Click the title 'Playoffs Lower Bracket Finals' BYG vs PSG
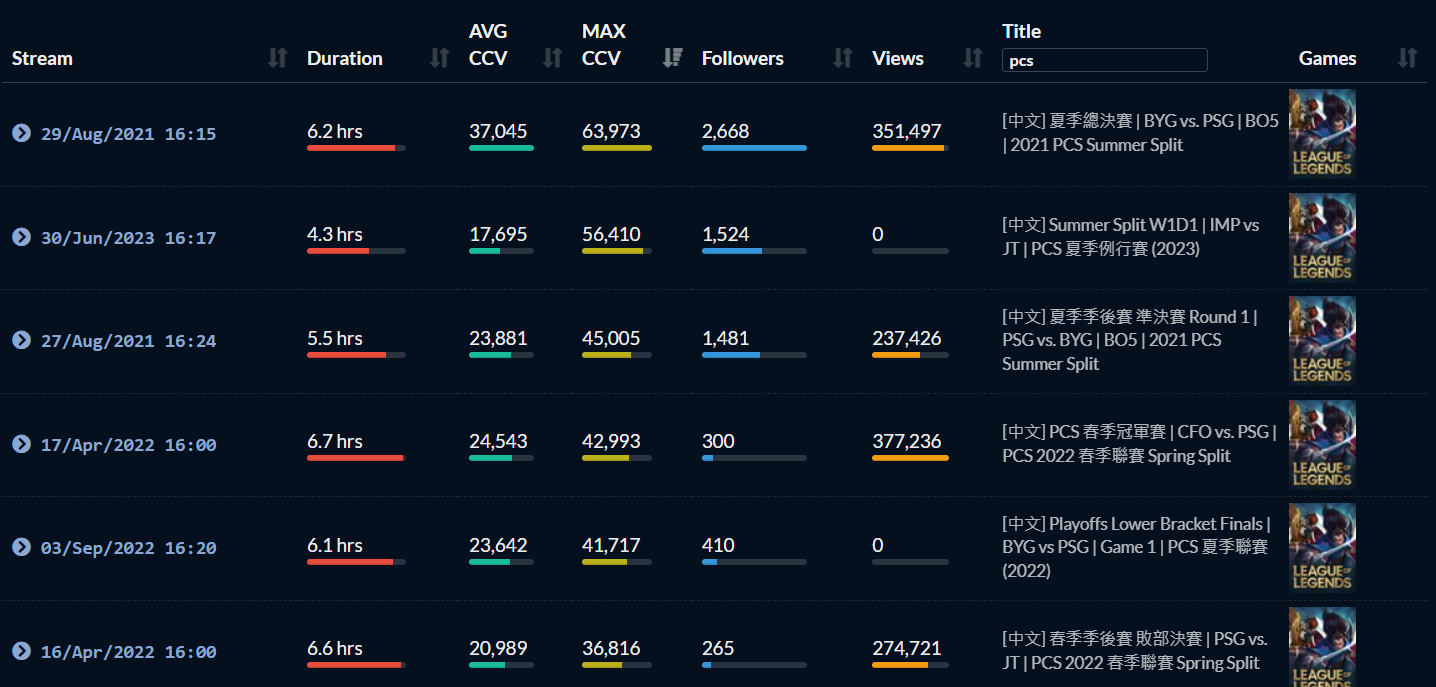1436x687 pixels. tap(1136, 547)
